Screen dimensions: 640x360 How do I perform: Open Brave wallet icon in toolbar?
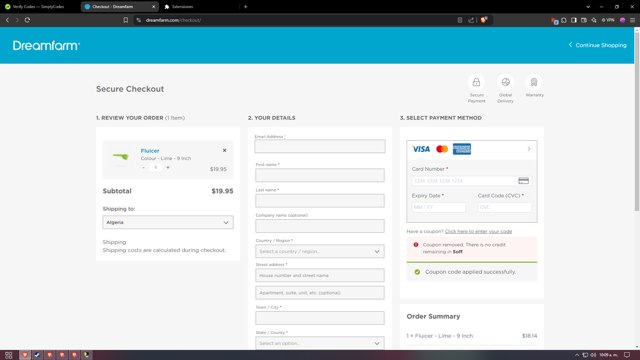pos(584,20)
